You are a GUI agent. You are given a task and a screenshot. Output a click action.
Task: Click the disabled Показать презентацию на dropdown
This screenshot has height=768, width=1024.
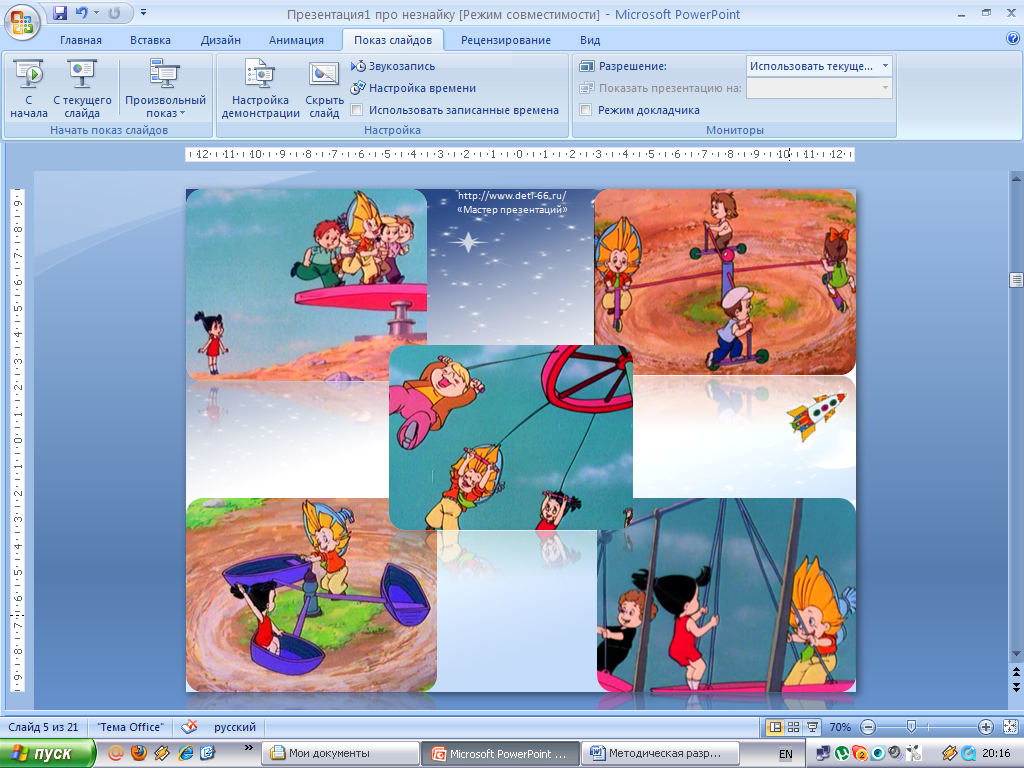point(819,88)
